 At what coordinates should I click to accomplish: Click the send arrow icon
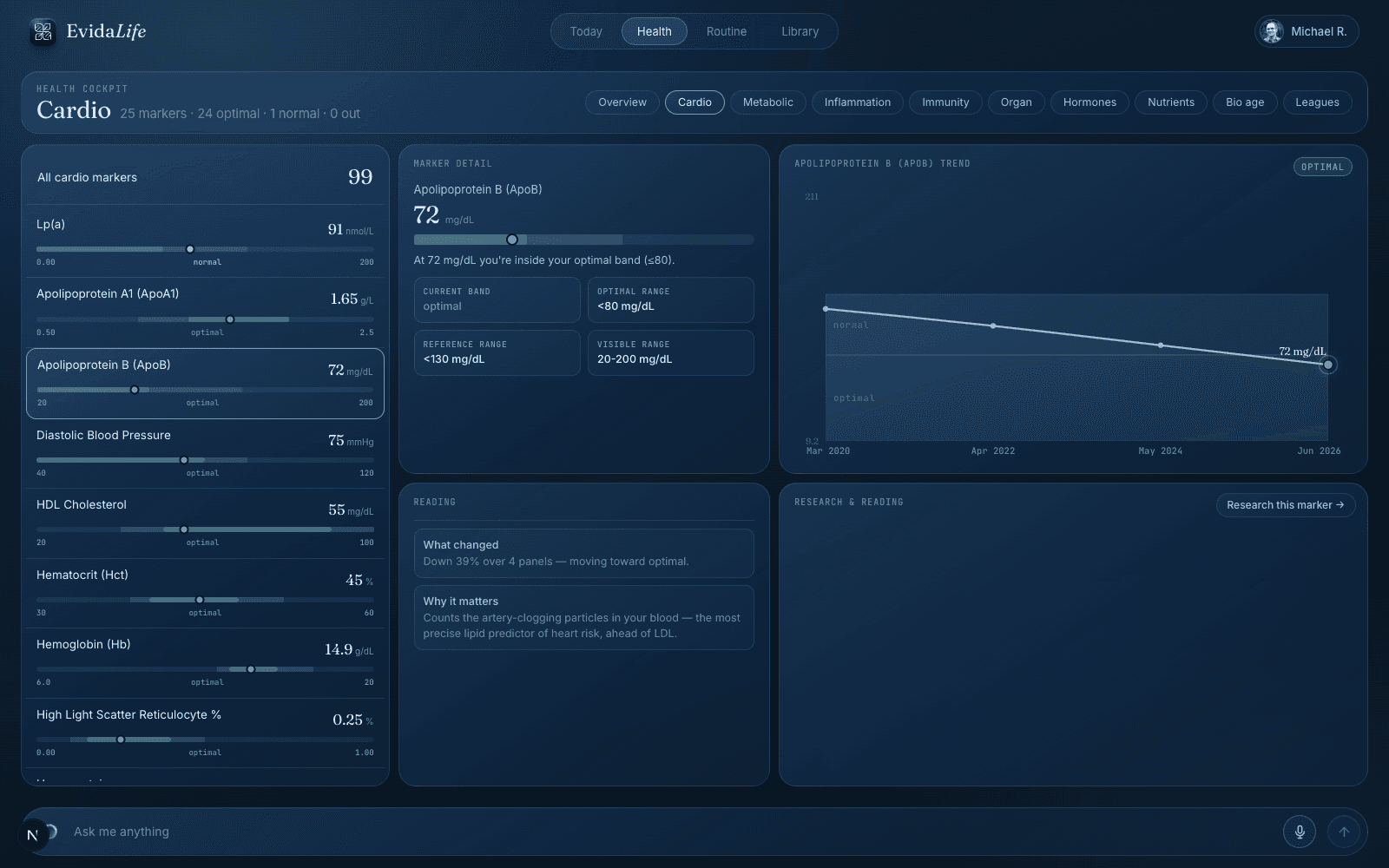point(1344,832)
